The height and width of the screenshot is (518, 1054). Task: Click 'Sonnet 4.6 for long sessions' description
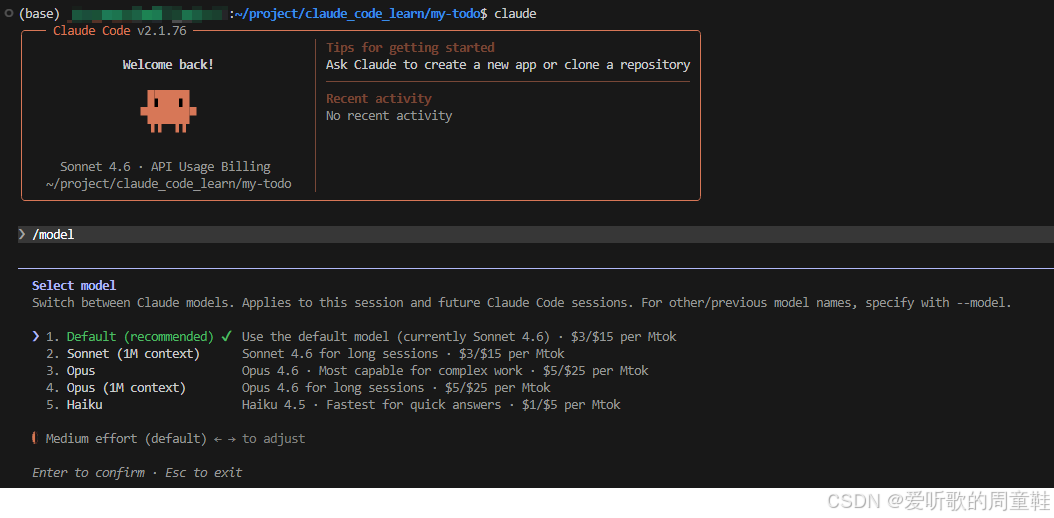point(403,353)
